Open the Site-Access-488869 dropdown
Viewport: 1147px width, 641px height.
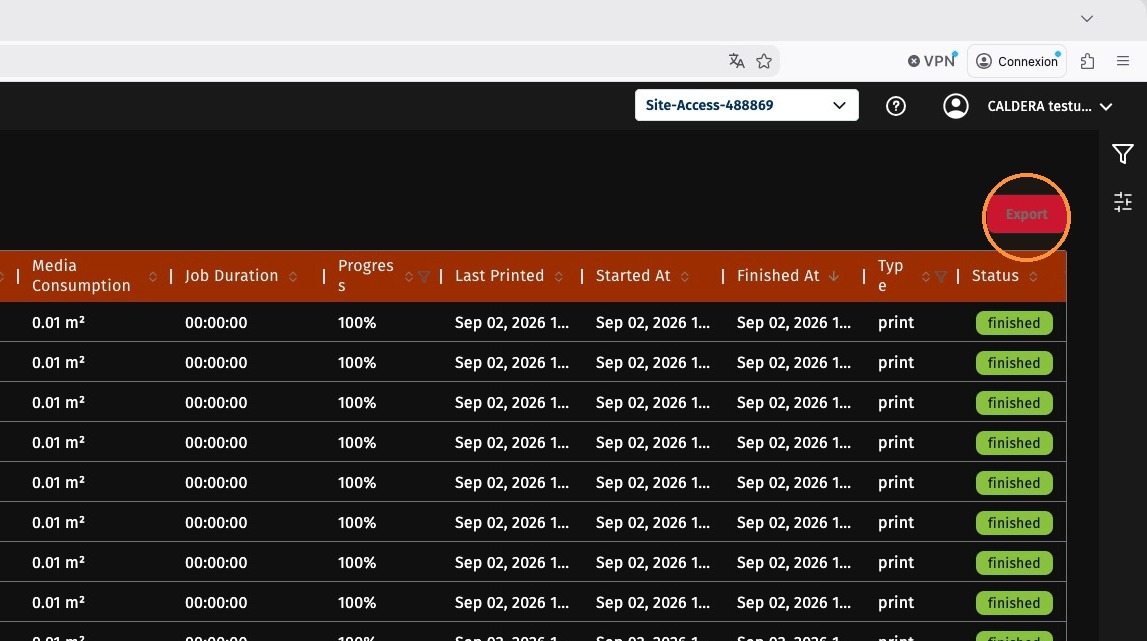(x=746, y=105)
